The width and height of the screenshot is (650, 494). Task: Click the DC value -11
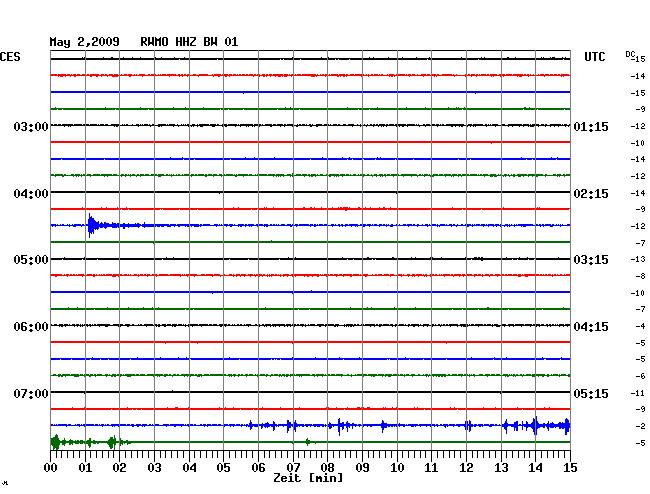[x=638, y=393]
